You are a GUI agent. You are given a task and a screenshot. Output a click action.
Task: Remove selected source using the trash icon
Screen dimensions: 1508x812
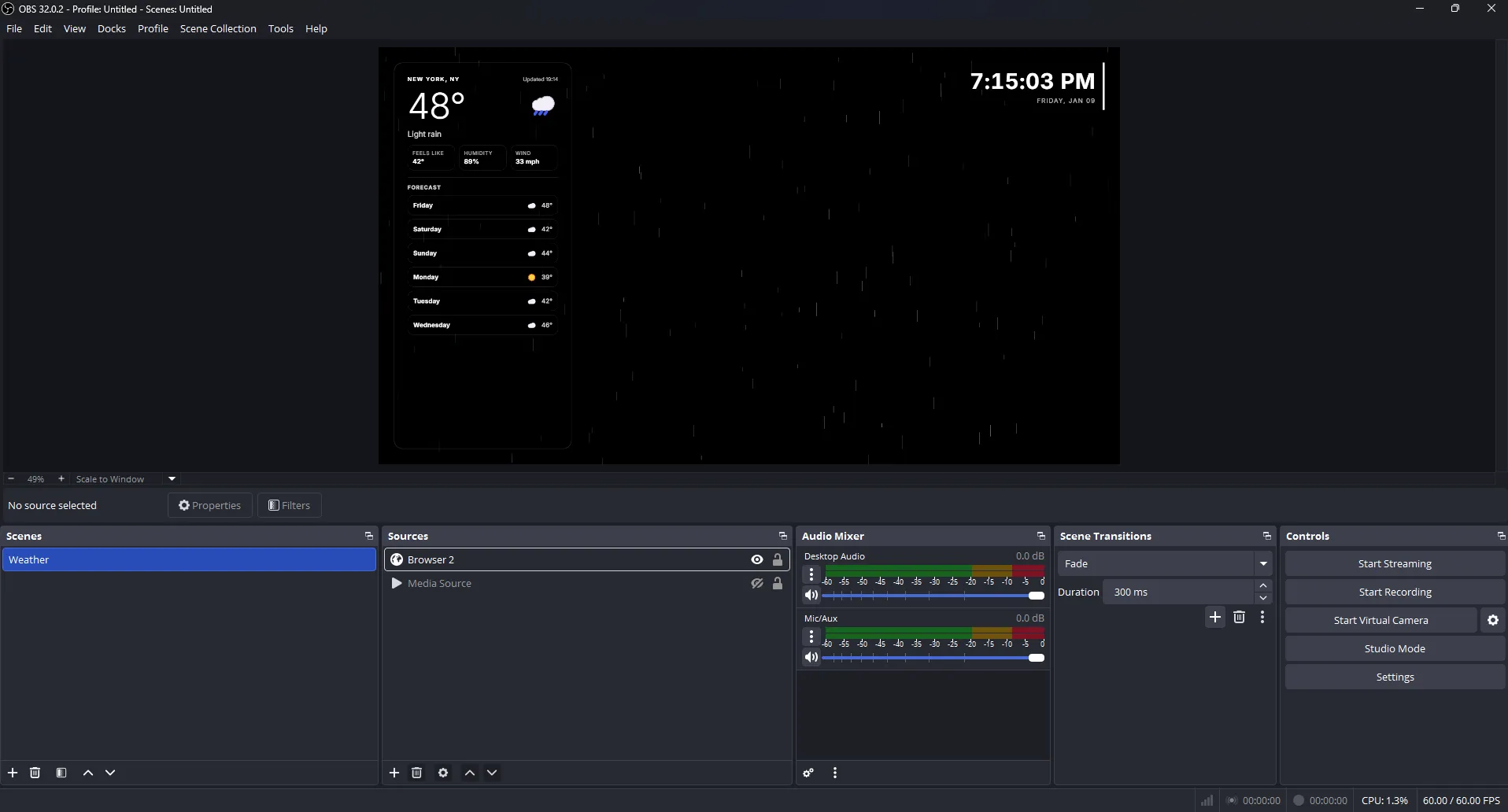[416, 773]
